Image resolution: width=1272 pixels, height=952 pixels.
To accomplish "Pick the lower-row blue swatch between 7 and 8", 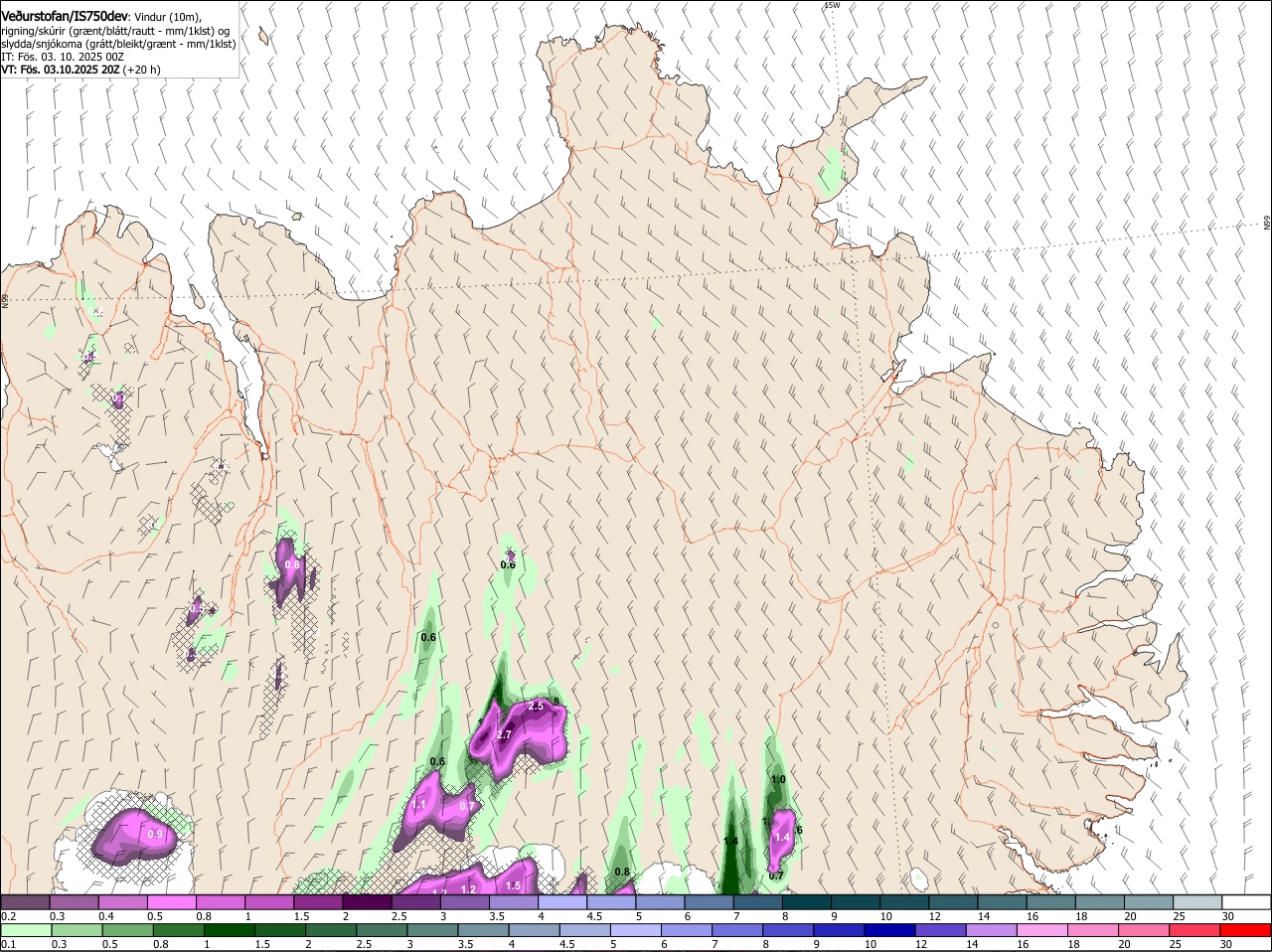I will point(738,930).
